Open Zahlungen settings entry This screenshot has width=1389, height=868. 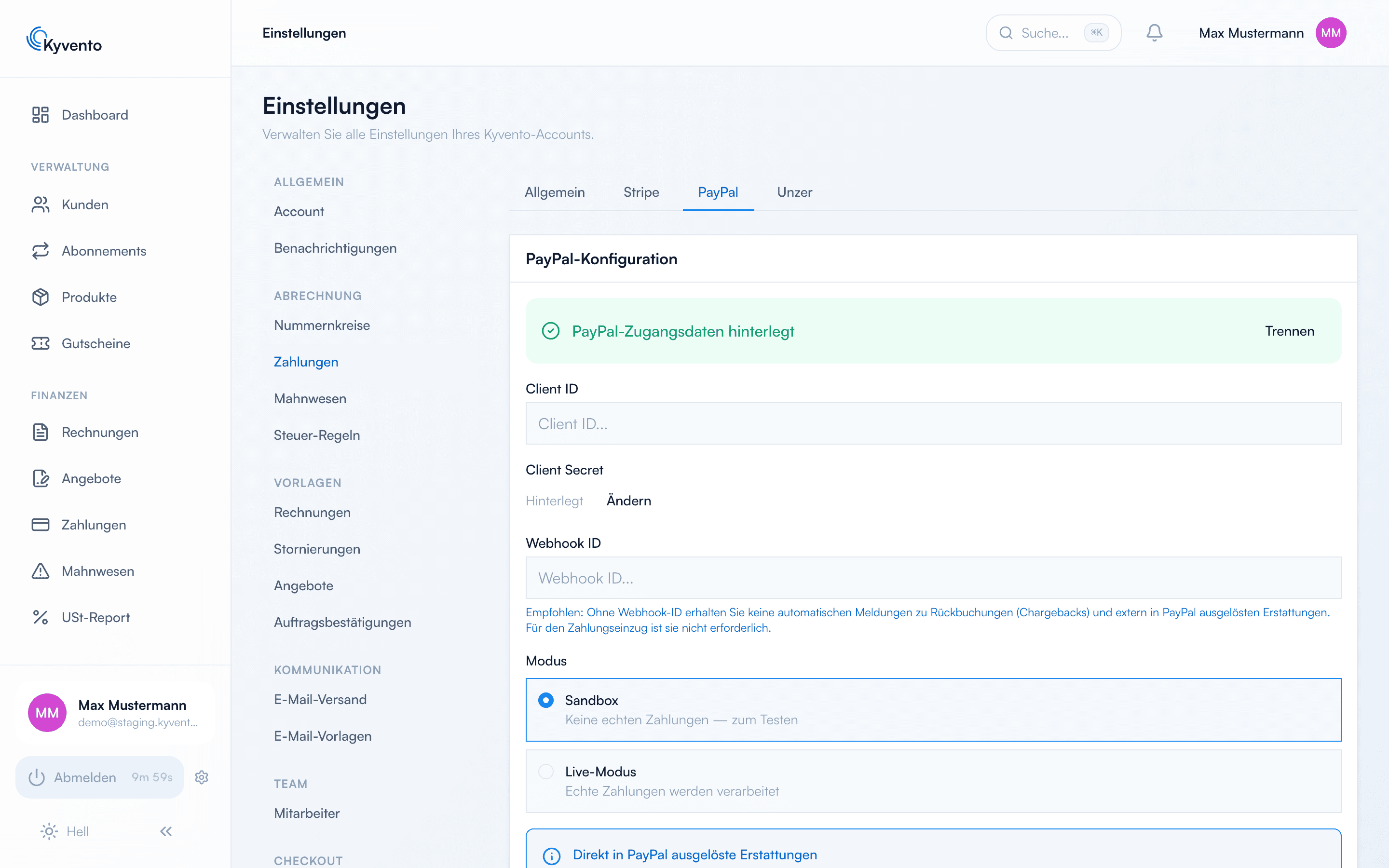click(306, 362)
